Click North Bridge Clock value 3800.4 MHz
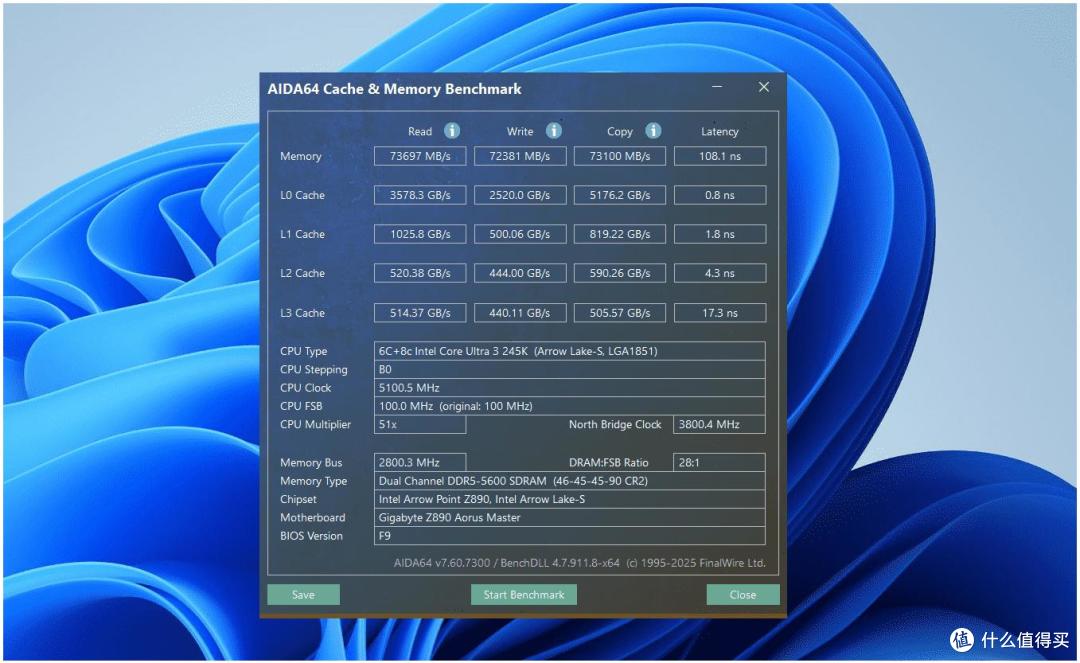 point(720,425)
